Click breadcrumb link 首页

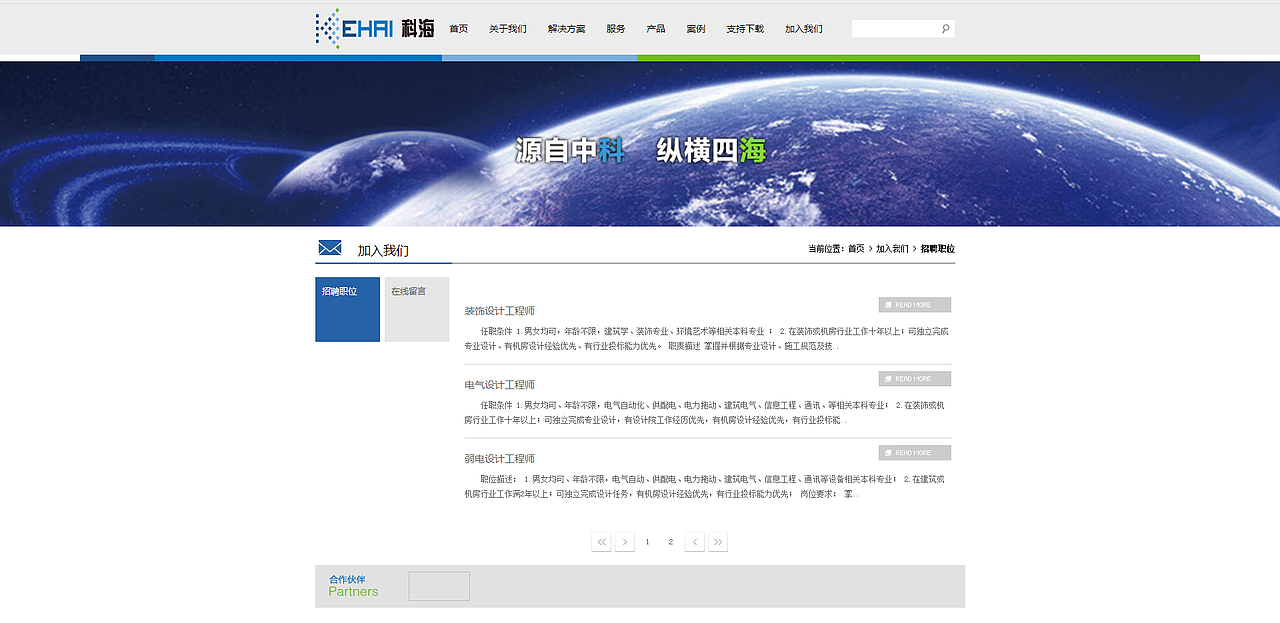tap(856, 249)
